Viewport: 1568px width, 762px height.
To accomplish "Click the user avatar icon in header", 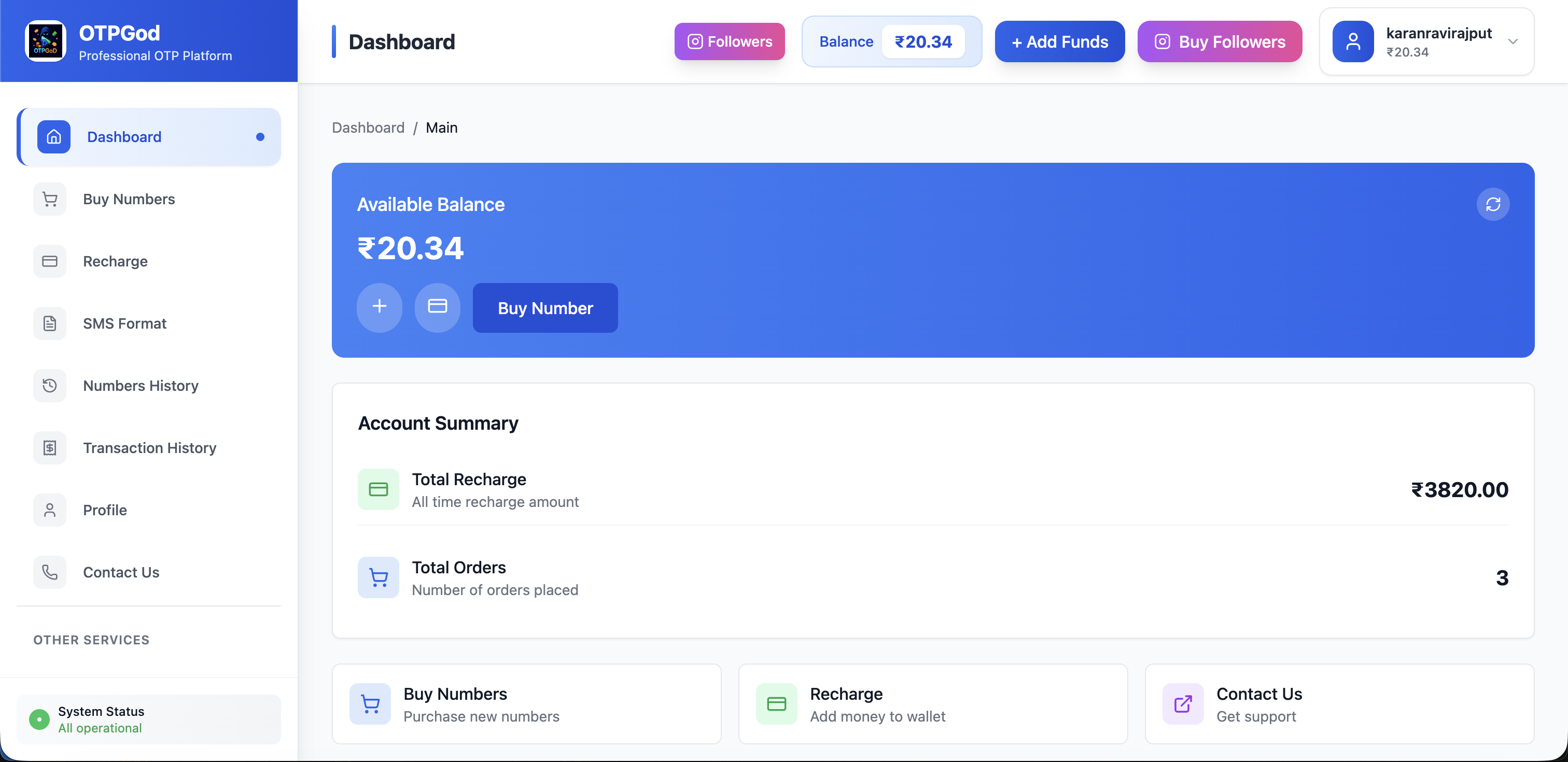I will [1352, 41].
